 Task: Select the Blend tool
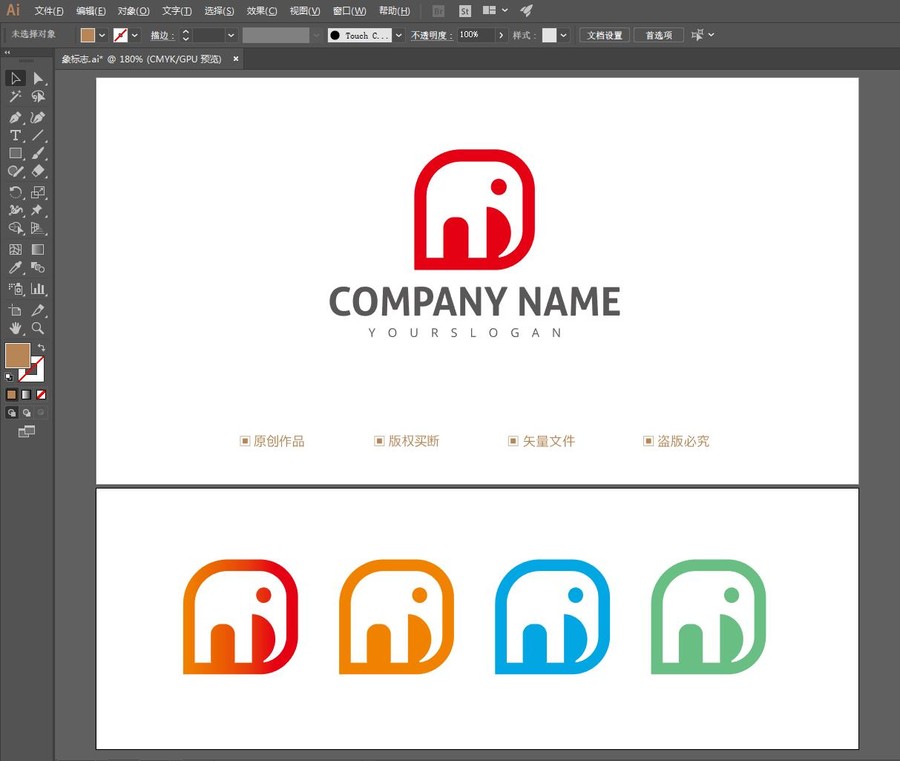coord(38,267)
